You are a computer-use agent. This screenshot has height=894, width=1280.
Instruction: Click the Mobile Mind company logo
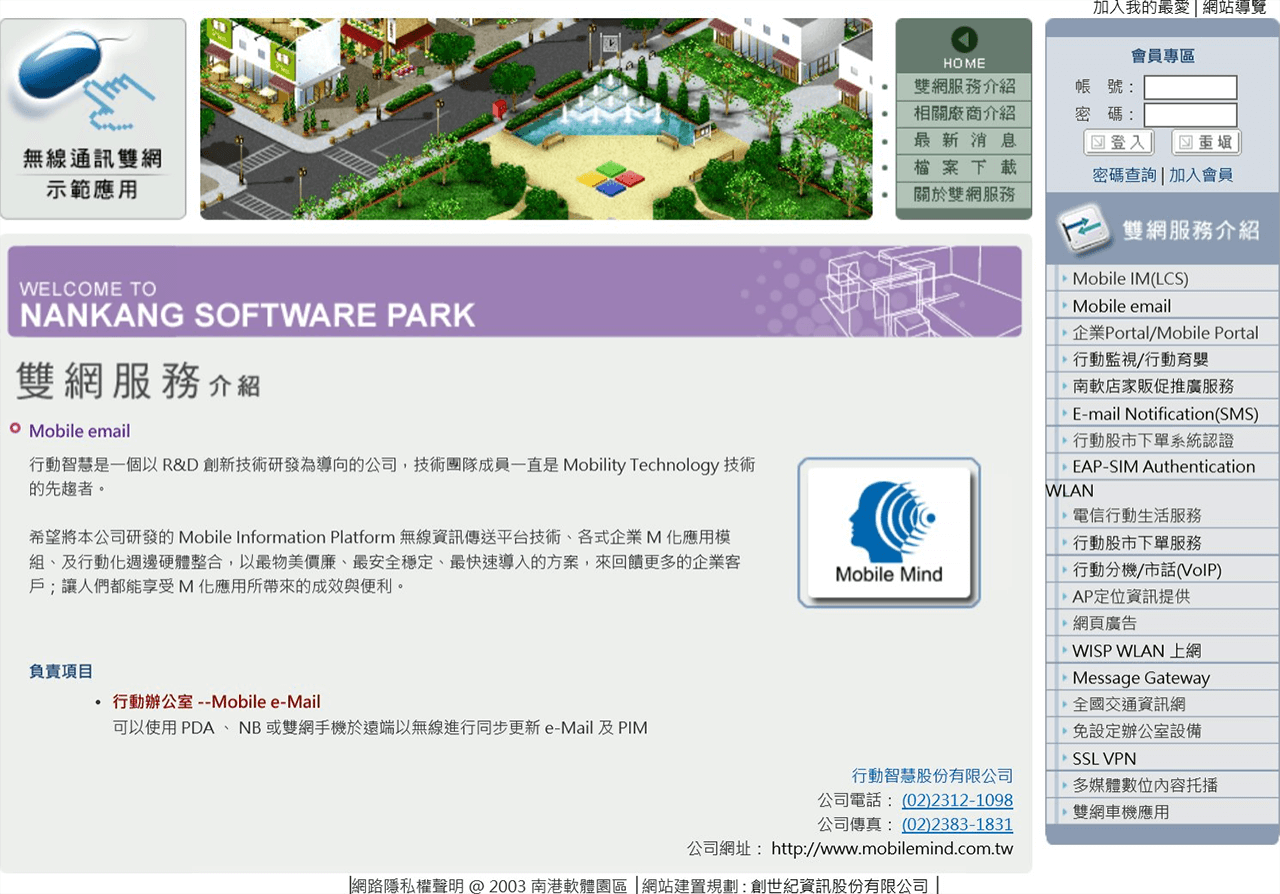click(x=888, y=532)
